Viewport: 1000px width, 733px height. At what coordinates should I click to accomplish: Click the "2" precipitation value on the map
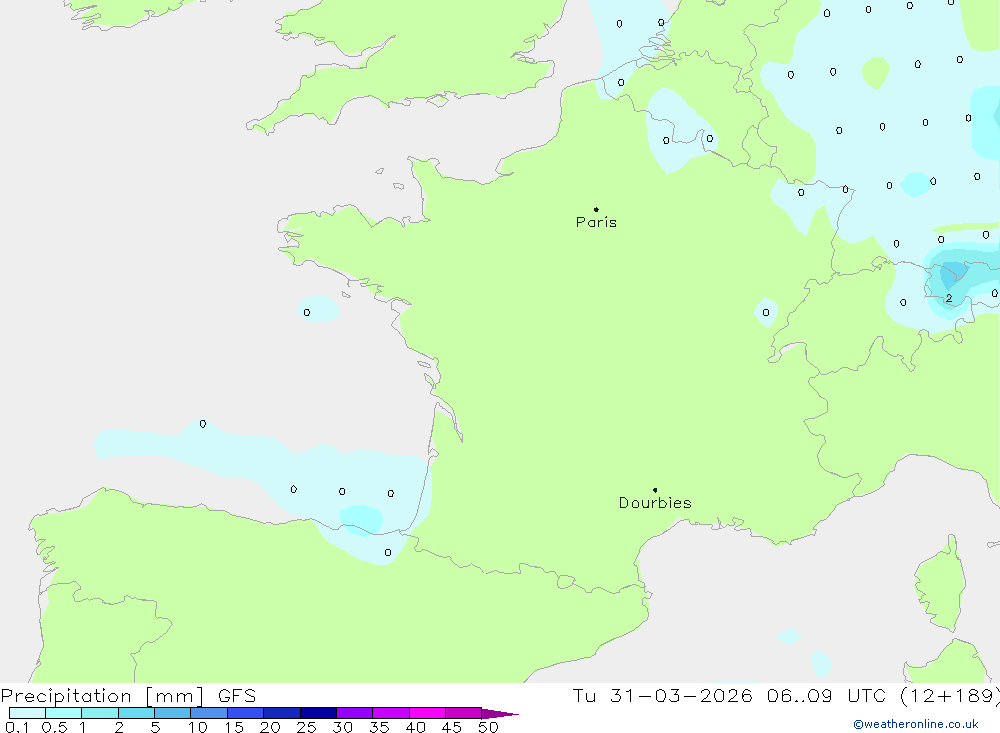pyautogui.click(x=949, y=298)
